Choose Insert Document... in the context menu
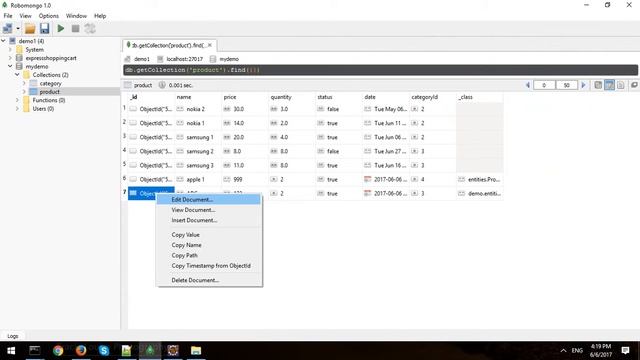The width and height of the screenshot is (640, 360). tap(209, 220)
